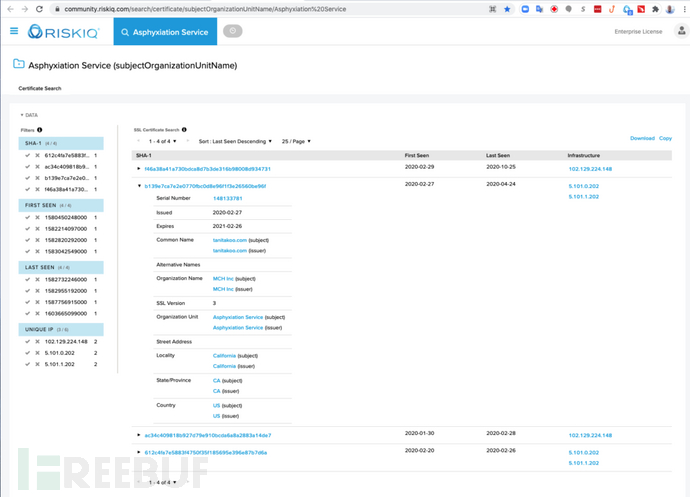Viewport: 690px width, 497px height.
Task: Include filter for SHA-1 ac34c409818b9
Action: tap(28, 167)
